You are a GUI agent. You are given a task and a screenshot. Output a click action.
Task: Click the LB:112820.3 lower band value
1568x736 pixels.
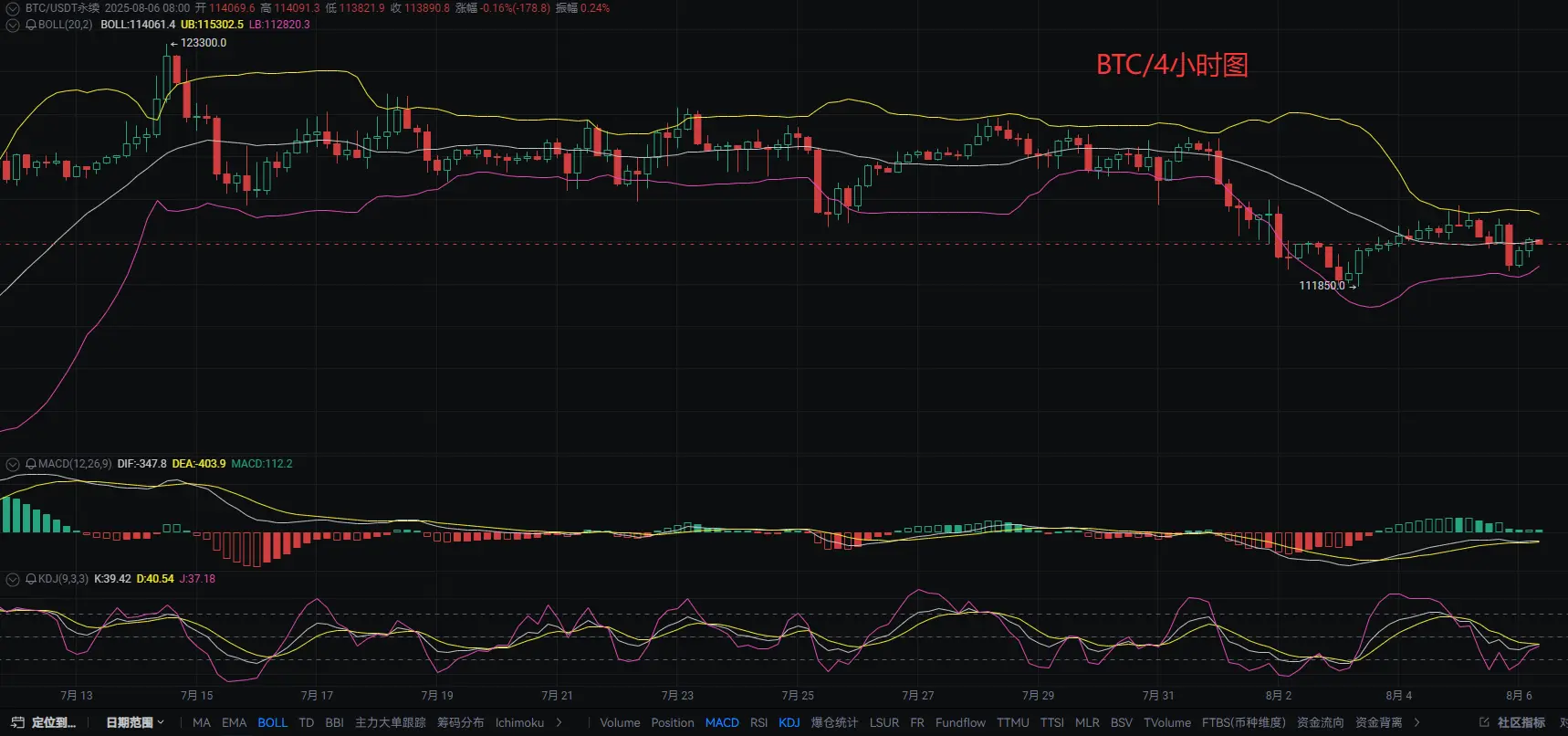[279, 25]
